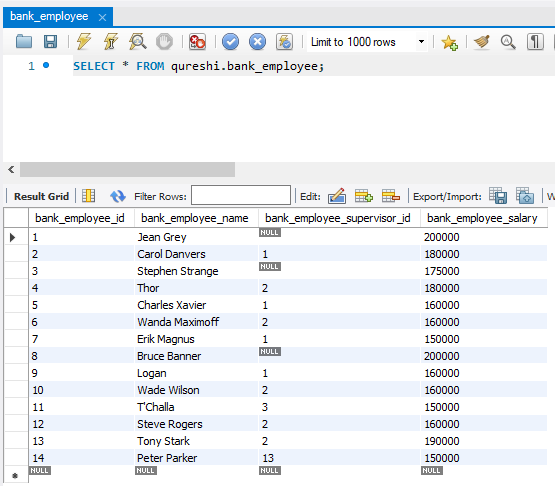Click the Erik Magnus name cell
This screenshot has width=555, height=486.
(x=196, y=339)
